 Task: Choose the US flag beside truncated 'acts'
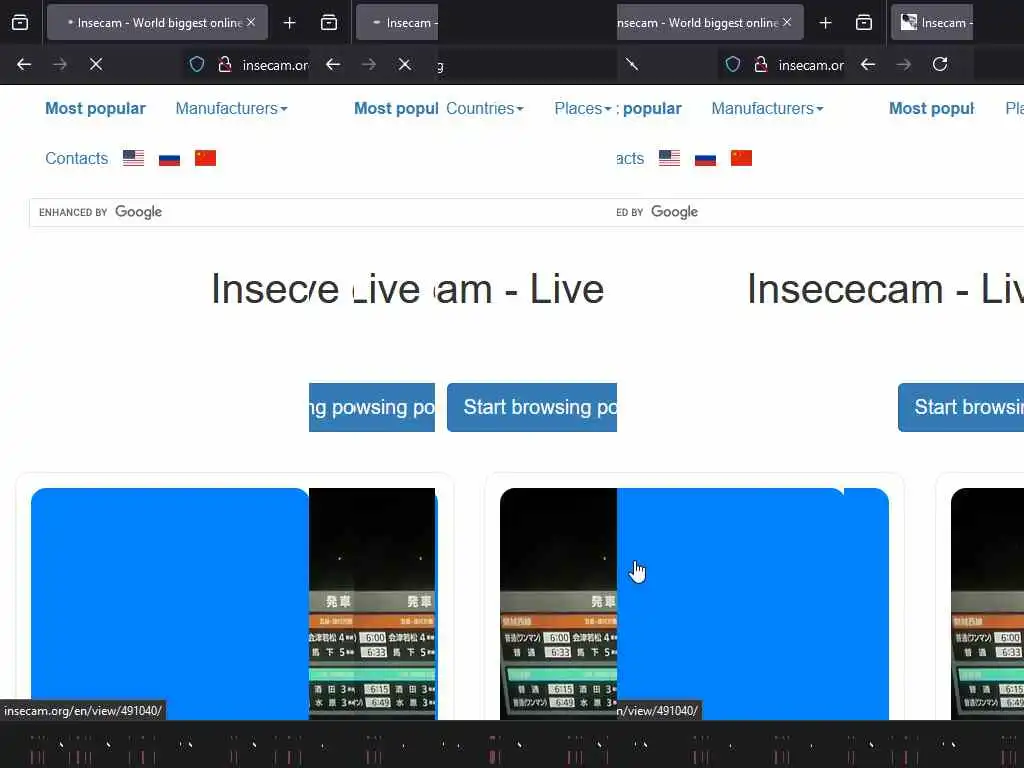pyautogui.click(x=669, y=158)
